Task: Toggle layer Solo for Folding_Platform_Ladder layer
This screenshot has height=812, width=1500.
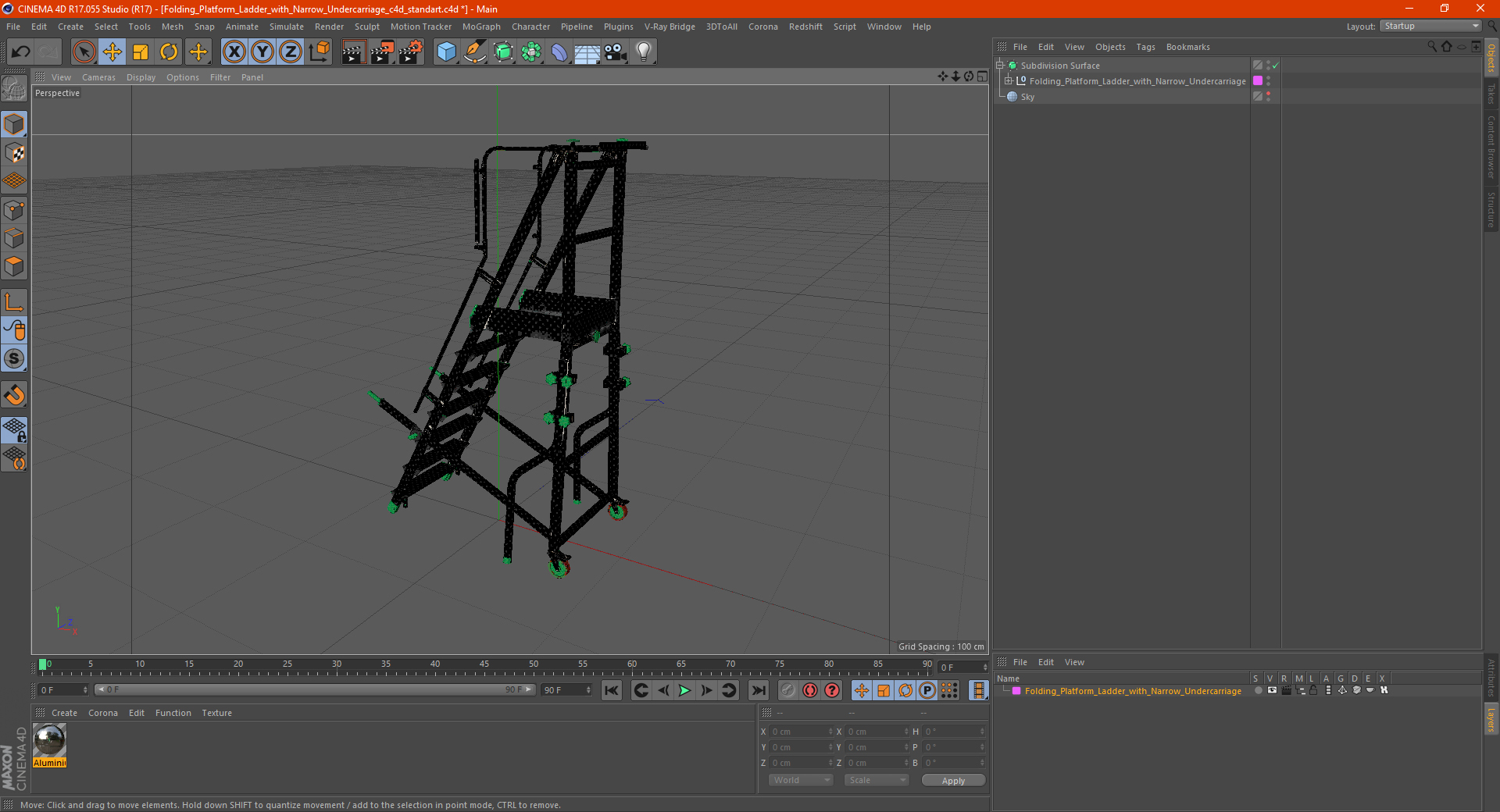Action: (x=1258, y=690)
